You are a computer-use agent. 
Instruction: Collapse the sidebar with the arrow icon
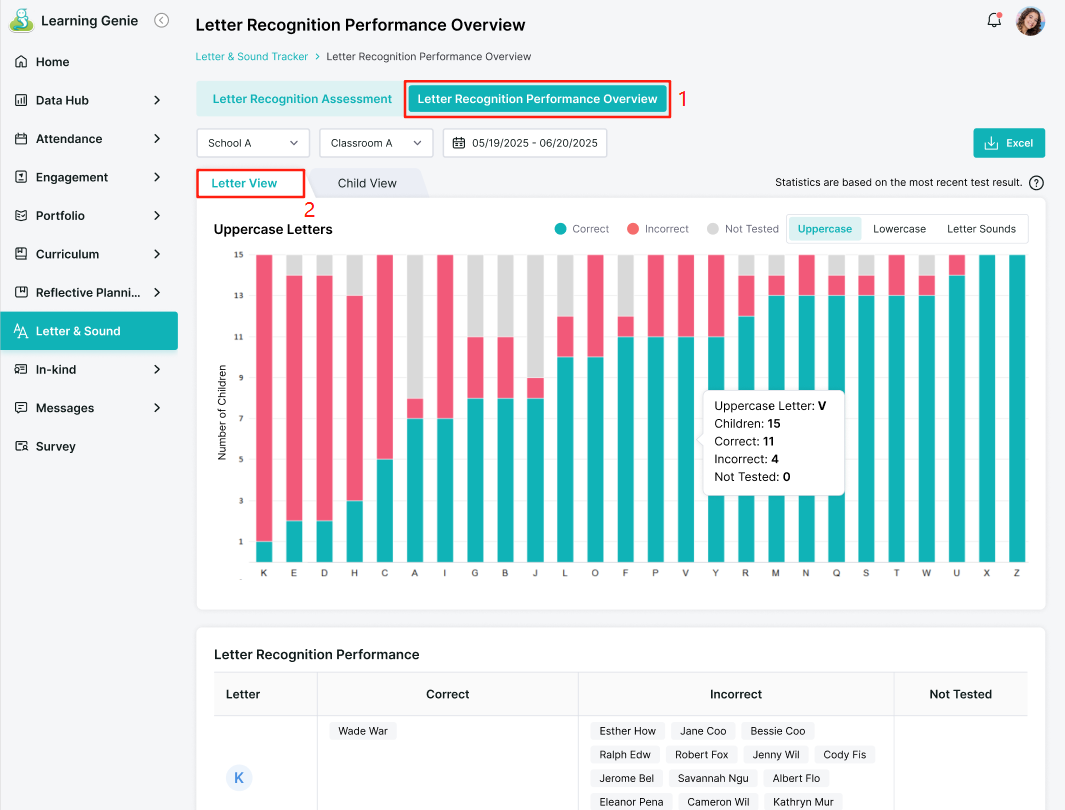tap(162, 20)
